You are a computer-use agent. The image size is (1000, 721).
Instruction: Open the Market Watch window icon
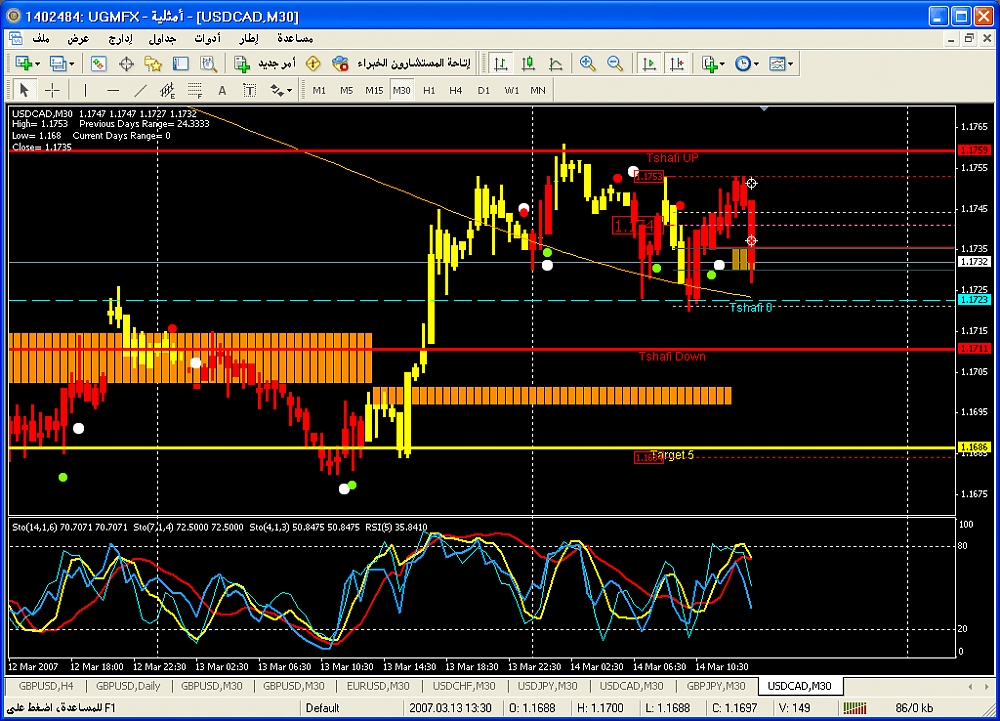99,64
